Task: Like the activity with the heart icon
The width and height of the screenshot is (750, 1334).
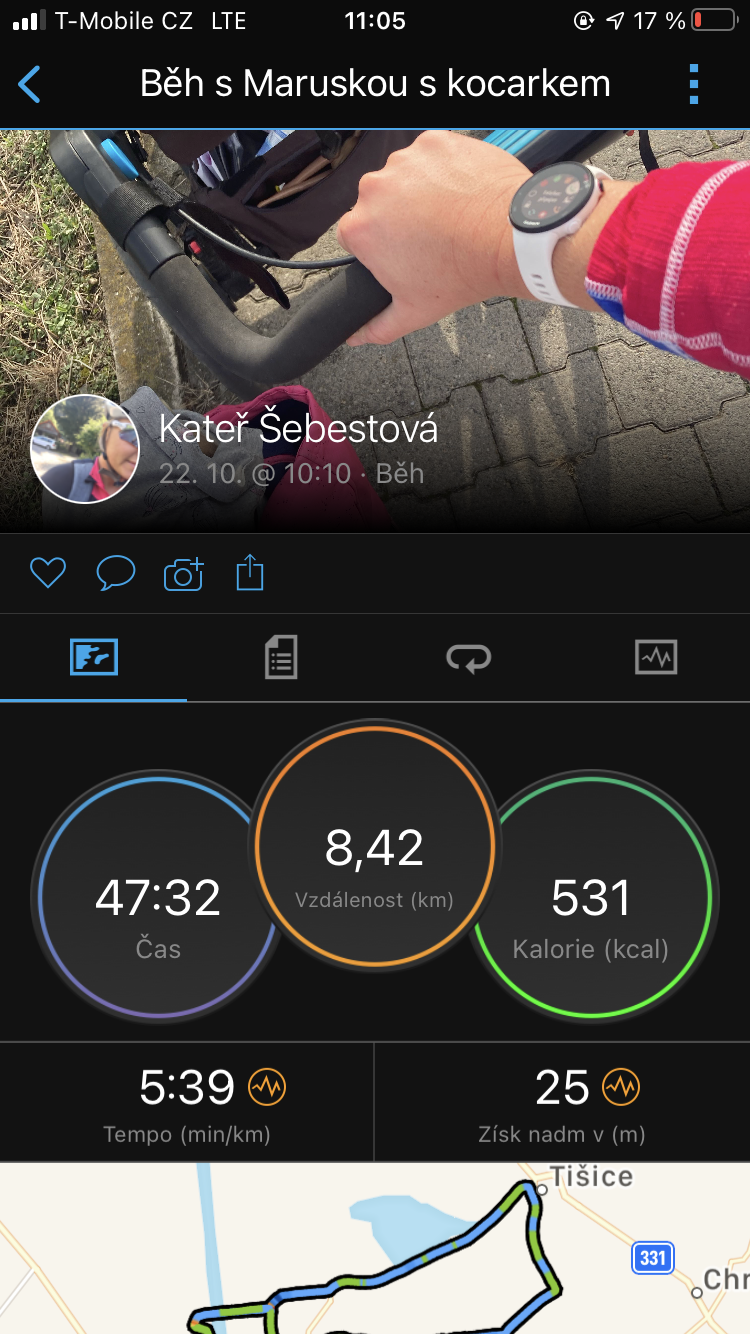Action: coord(48,573)
